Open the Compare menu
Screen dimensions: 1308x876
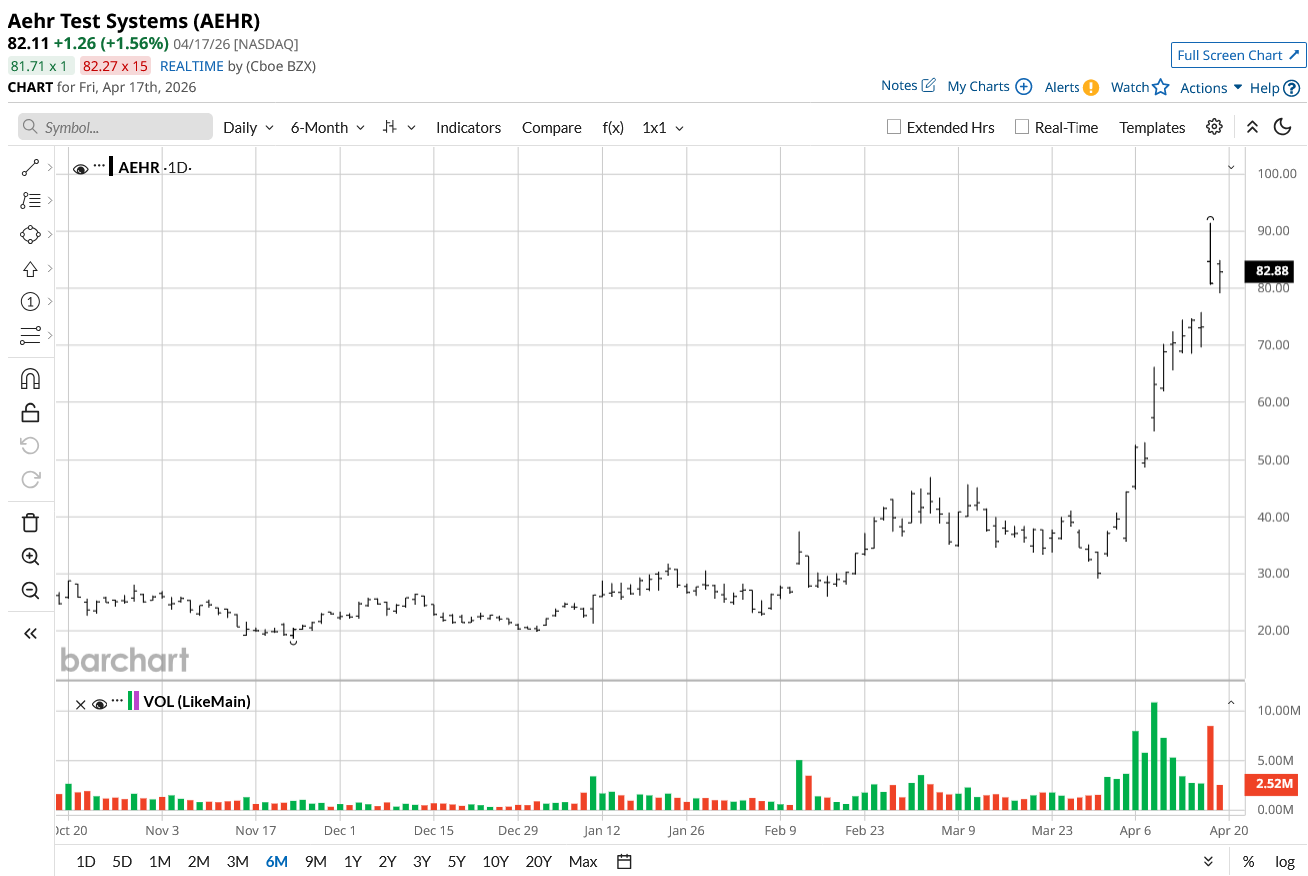pyautogui.click(x=551, y=128)
